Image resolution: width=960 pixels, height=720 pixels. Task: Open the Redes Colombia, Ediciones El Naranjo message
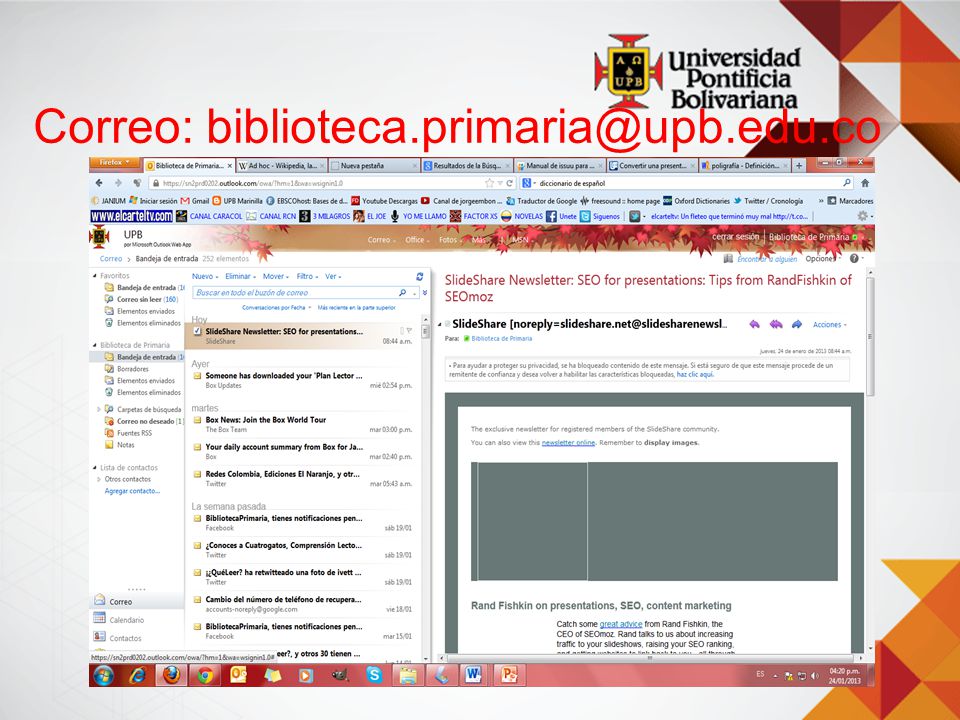(302, 478)
